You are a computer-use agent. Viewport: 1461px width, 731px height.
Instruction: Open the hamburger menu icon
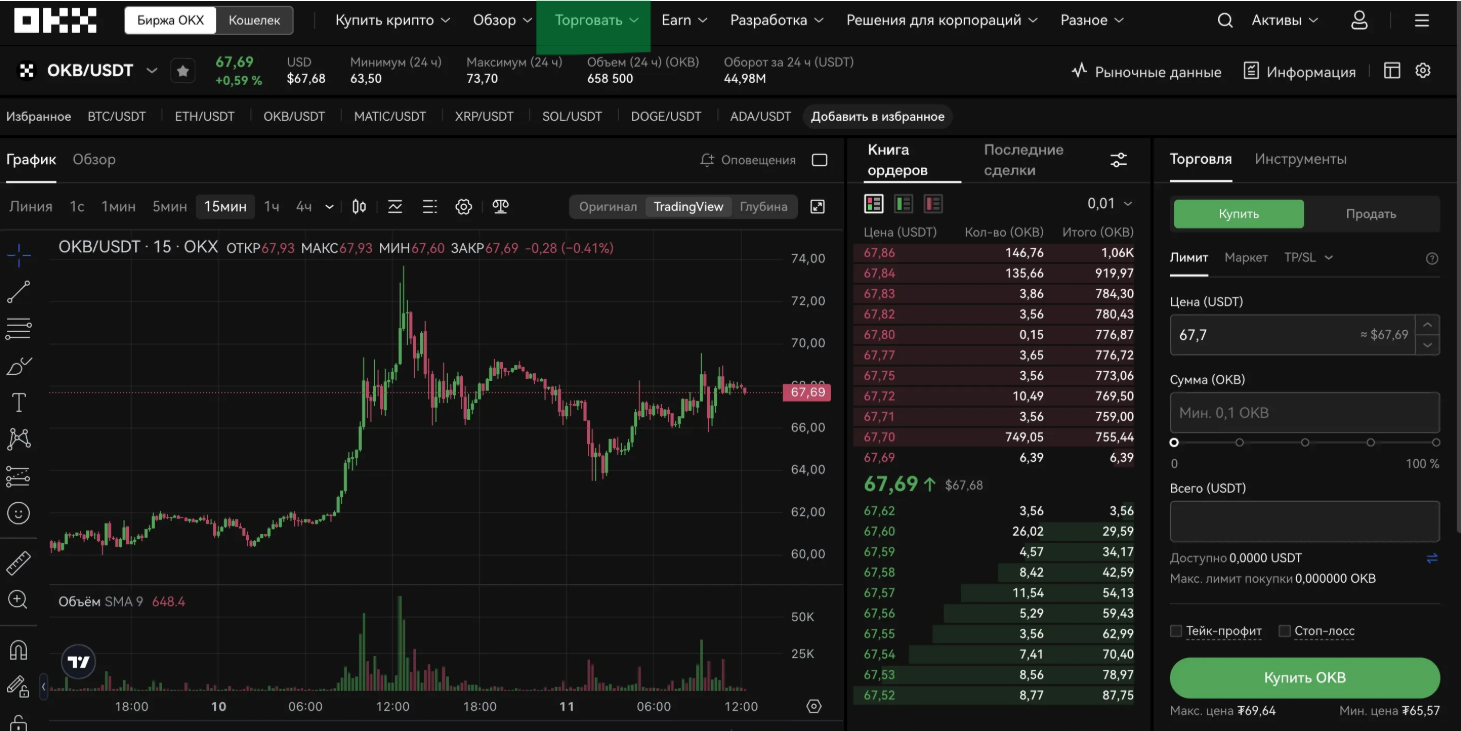click(1422, 20)
